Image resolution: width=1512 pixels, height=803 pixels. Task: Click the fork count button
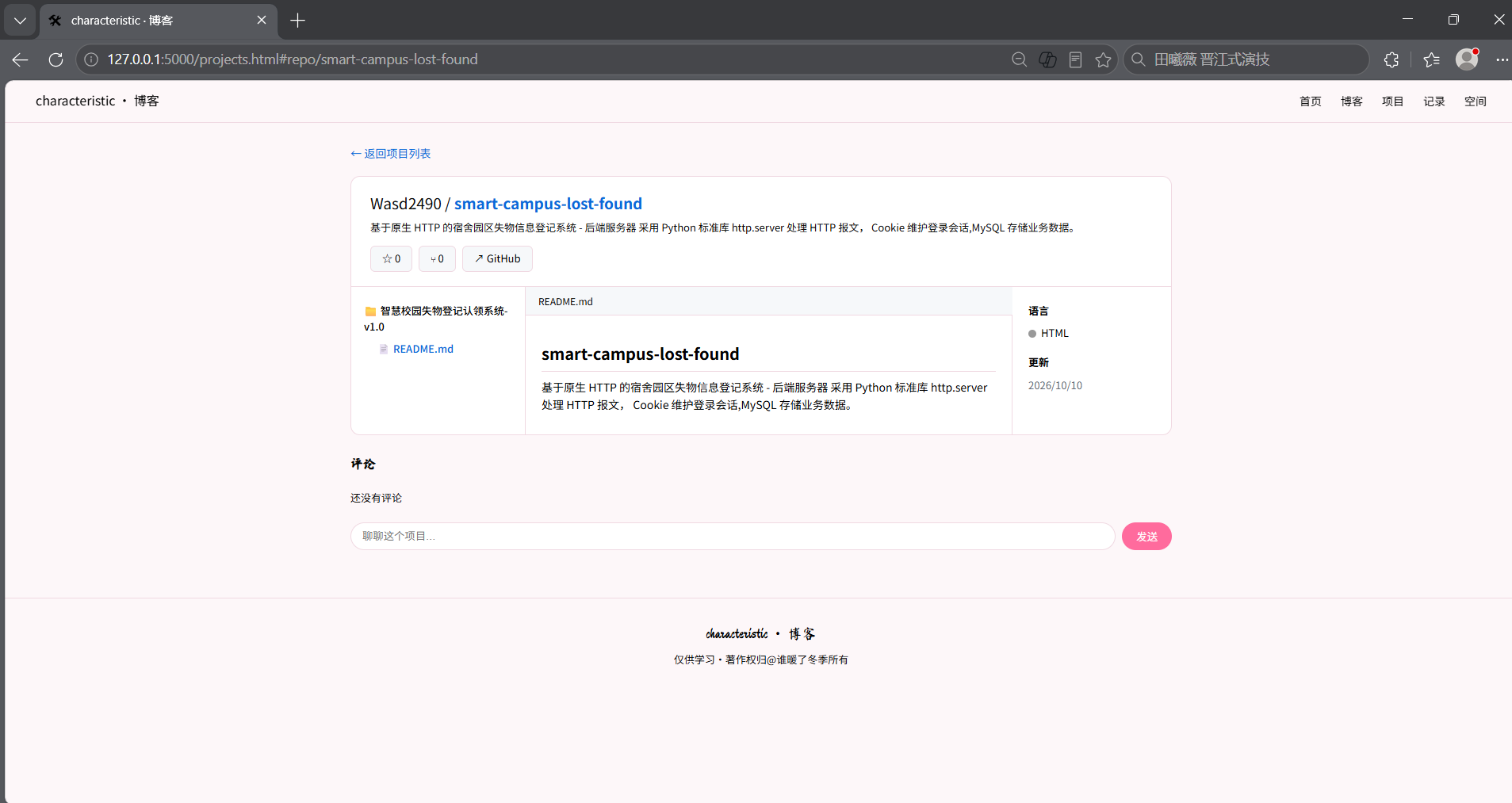(x=437, y=259)
